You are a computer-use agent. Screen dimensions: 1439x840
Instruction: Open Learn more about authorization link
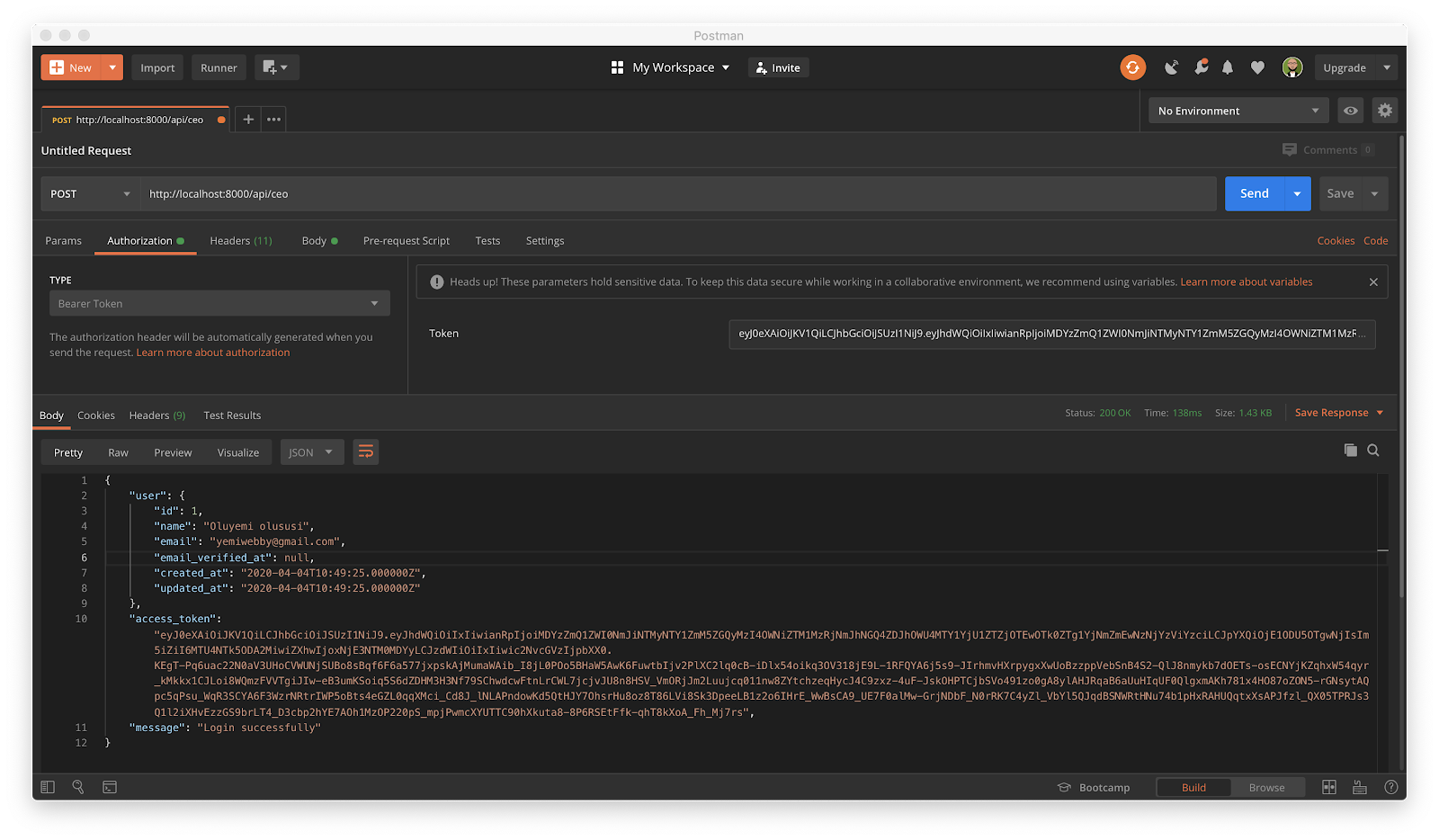(213, 353)
